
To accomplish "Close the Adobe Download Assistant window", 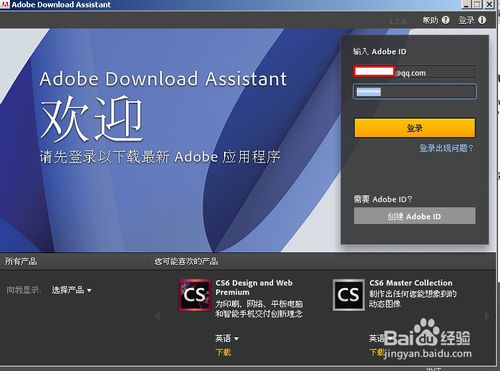I will (489, 4).
